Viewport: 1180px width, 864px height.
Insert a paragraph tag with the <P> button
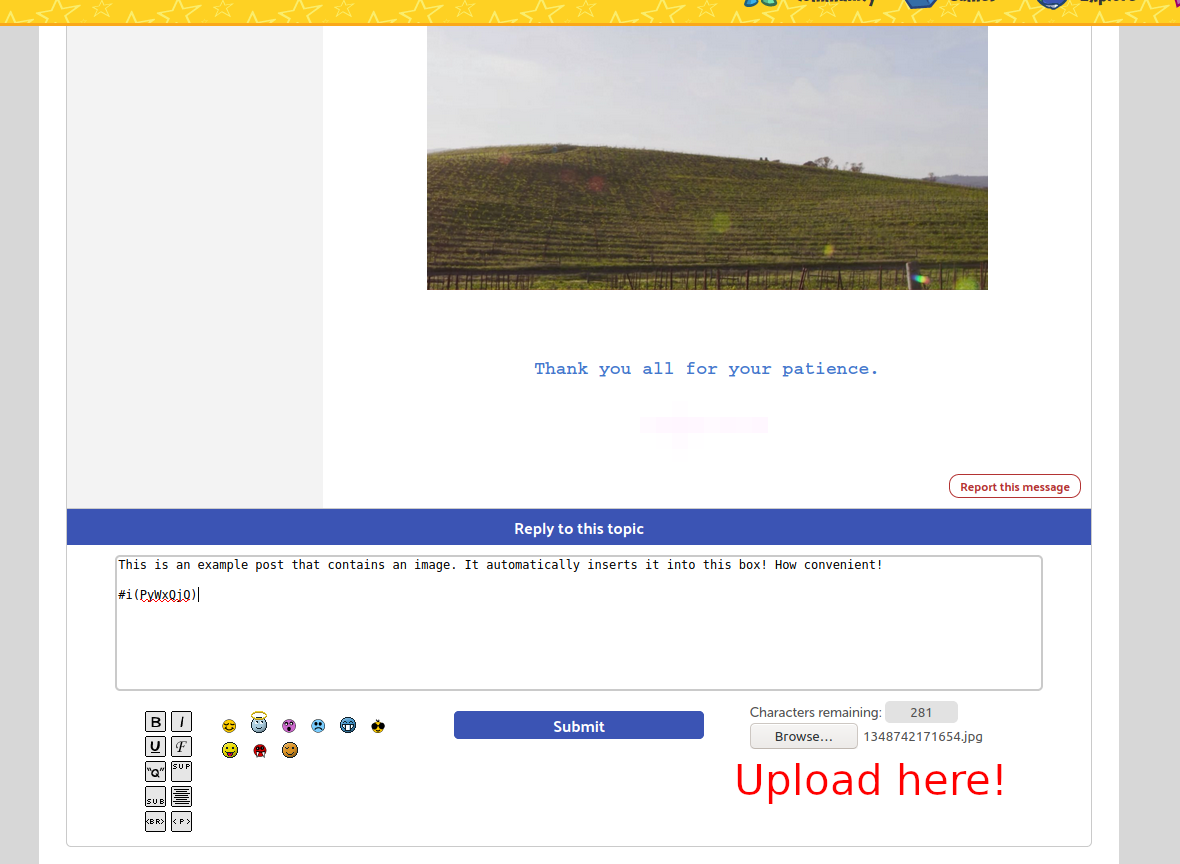(x=181, y=821)
